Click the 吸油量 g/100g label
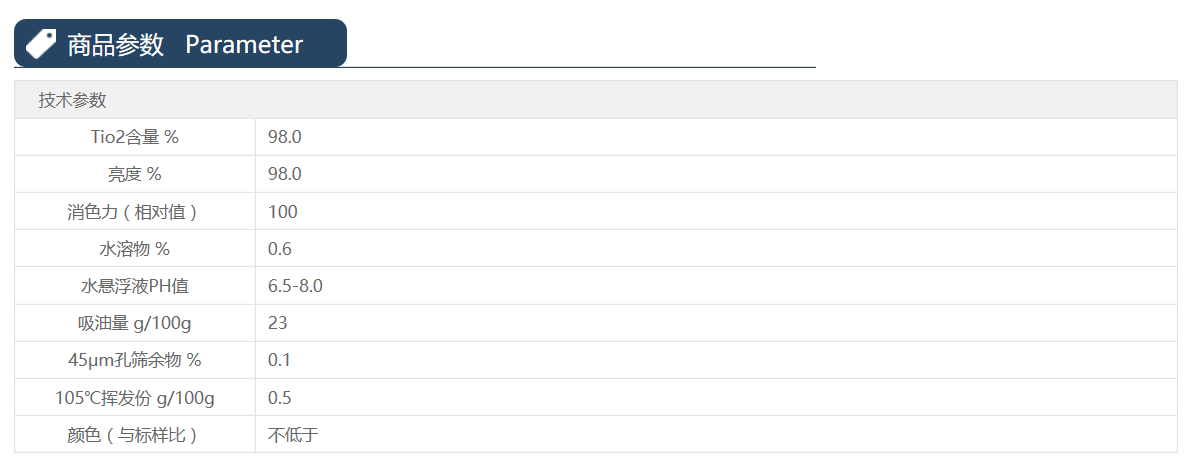The height and width of the screenshot is (465, 1186). tap(135, 323)
